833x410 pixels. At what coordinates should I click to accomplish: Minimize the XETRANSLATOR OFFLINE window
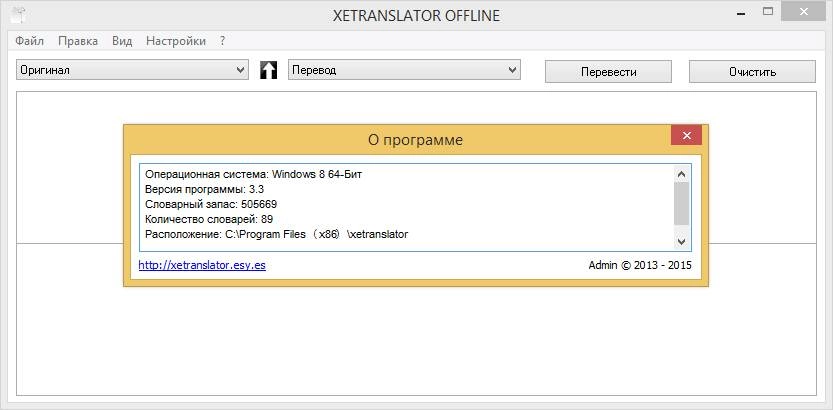(741, 12)
